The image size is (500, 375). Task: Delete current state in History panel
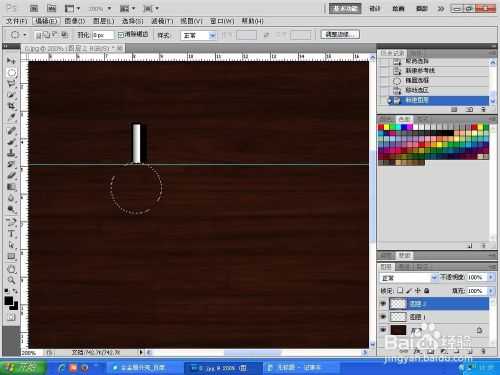coord(483,110)
